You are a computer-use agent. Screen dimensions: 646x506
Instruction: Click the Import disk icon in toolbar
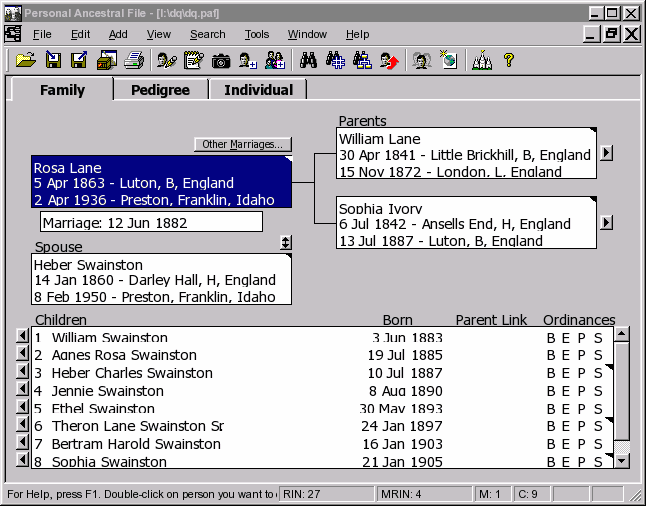pyautogui.click(x=53, y=61)
